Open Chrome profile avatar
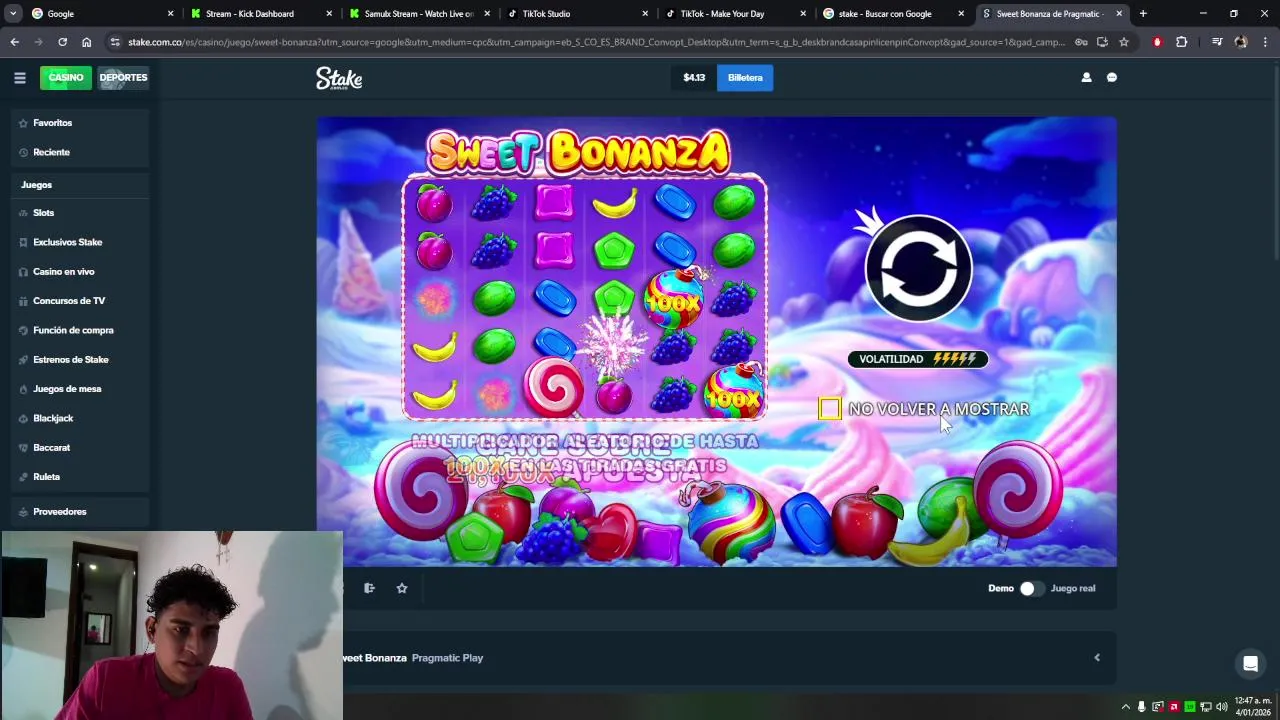This screenshot has width=1280, height=720. click(x=1241, y=42)
